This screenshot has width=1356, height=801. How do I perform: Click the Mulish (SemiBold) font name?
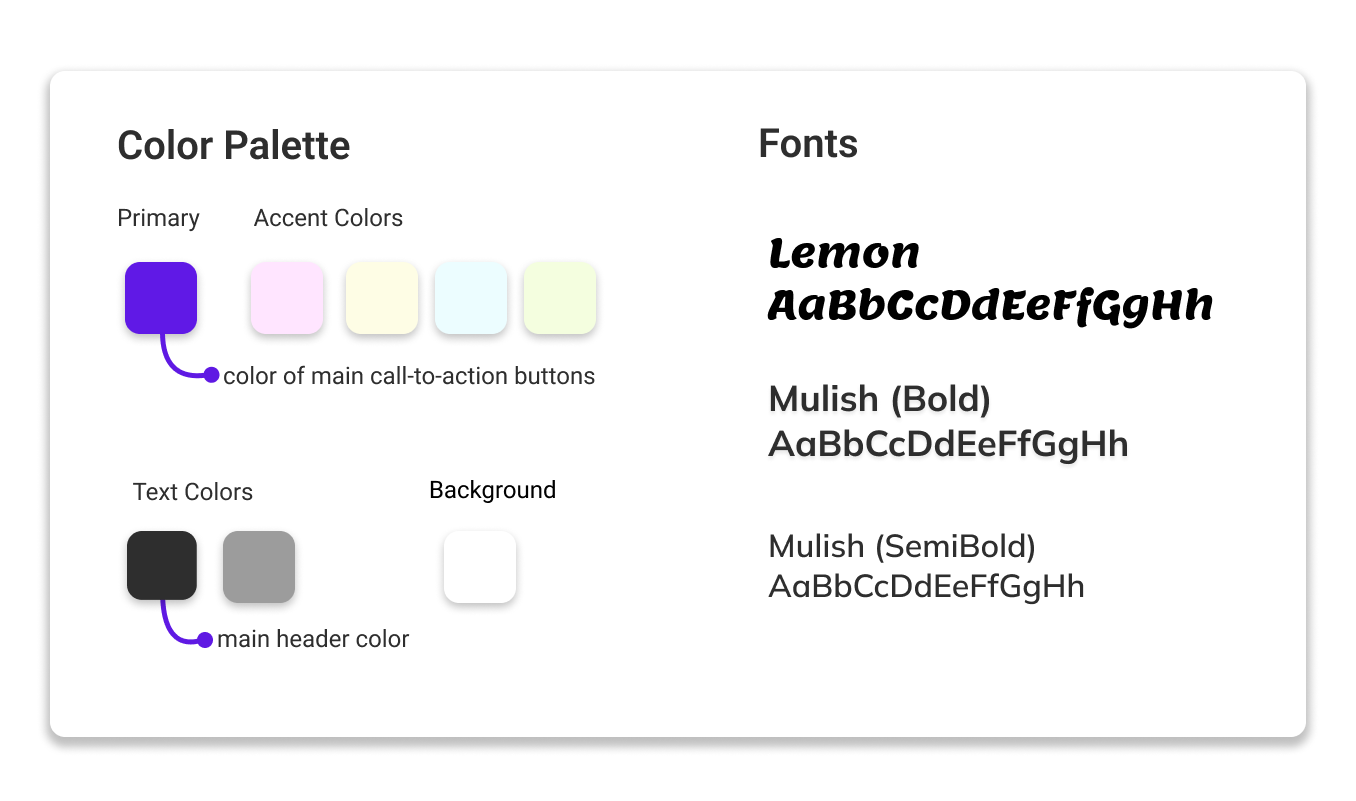coord(902,547)
